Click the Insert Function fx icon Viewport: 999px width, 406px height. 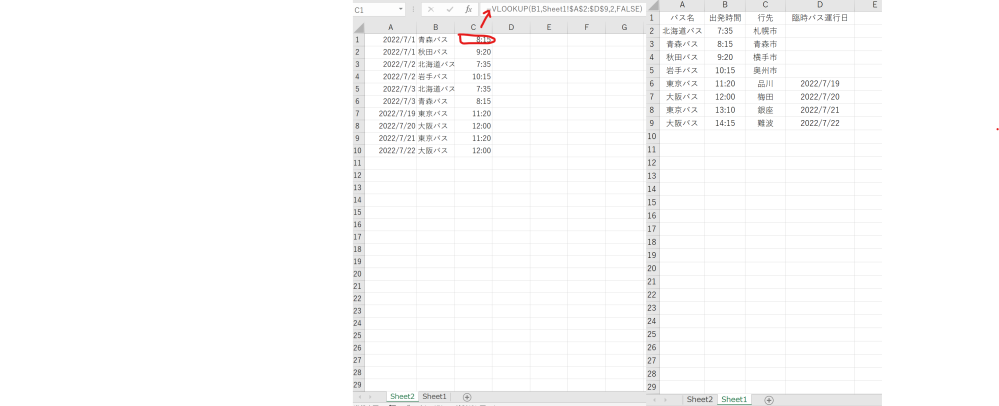(x=468, y=9)
